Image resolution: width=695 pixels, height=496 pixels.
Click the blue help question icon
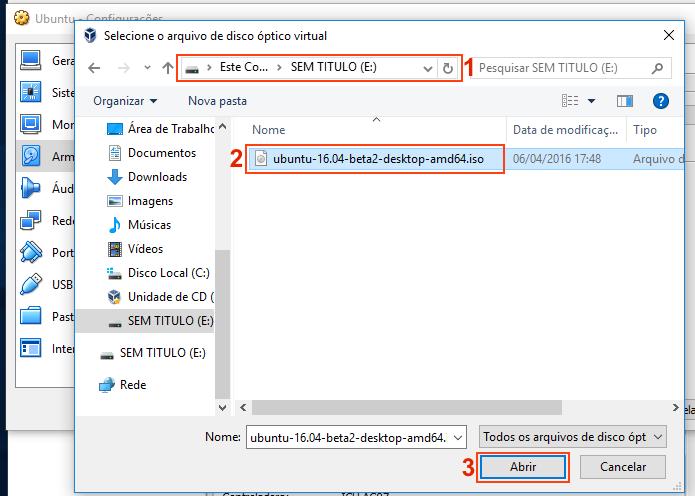pos(660,101)
